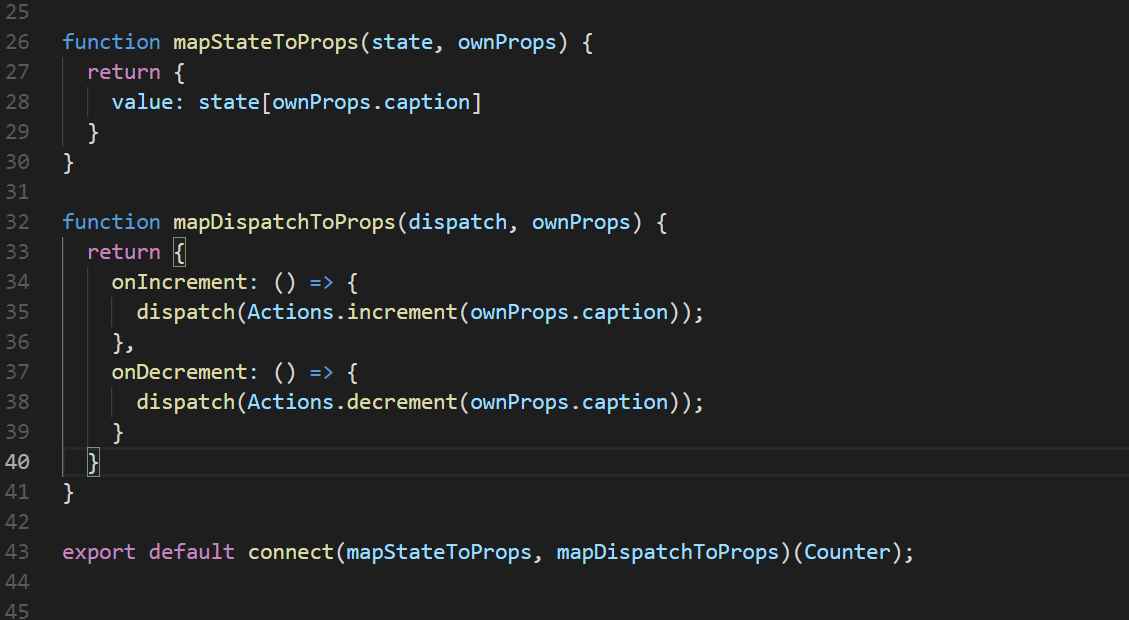The height and width of the screenshot is (620, 1129).
Task: Click the dispatch parameter on line 32
Action: click(x=457, y=222)
